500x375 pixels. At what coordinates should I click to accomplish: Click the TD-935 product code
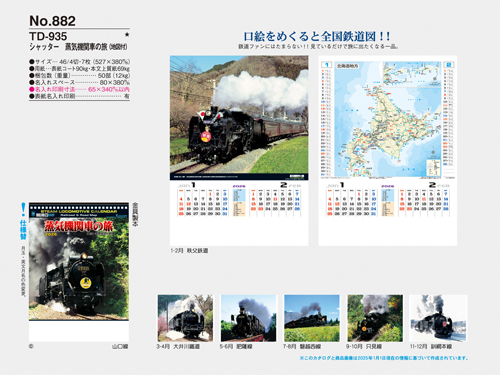(x=48, y=36)
